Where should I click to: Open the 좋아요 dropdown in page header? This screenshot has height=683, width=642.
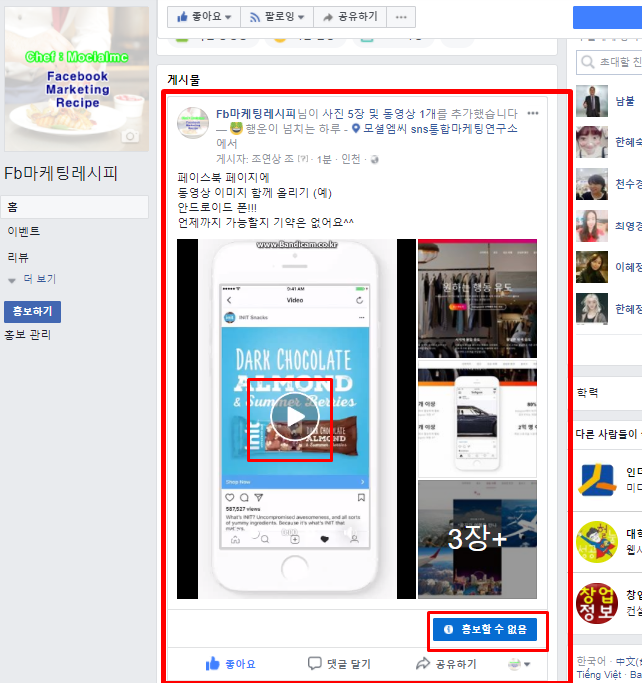(204, 17)
